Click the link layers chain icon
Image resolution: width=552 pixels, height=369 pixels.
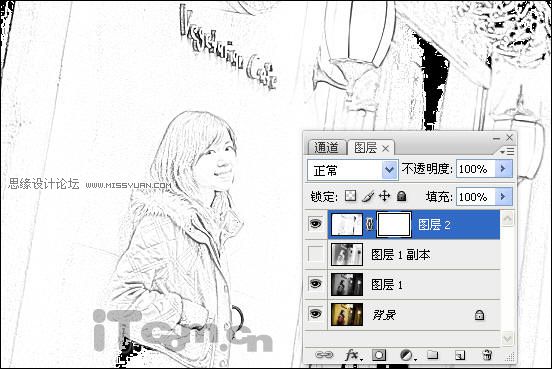pyautogui.click(x=324, y=355)
